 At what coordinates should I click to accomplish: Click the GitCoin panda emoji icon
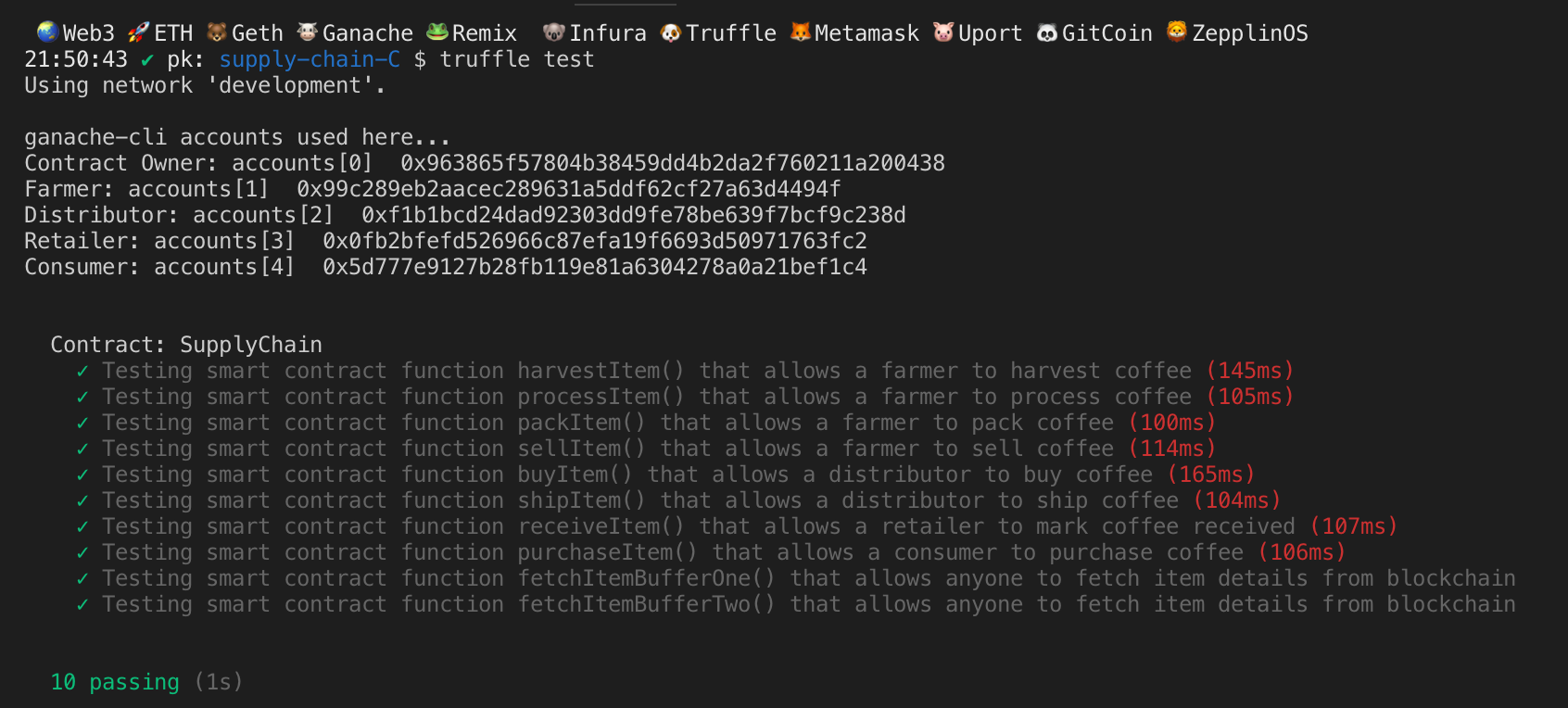(x=1047, y=32)
